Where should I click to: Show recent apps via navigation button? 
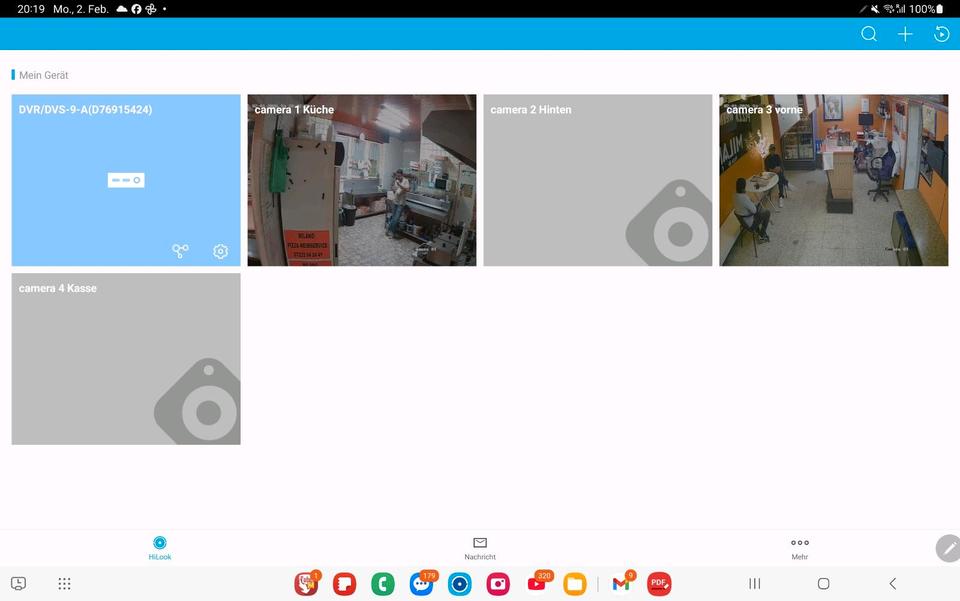755,584
